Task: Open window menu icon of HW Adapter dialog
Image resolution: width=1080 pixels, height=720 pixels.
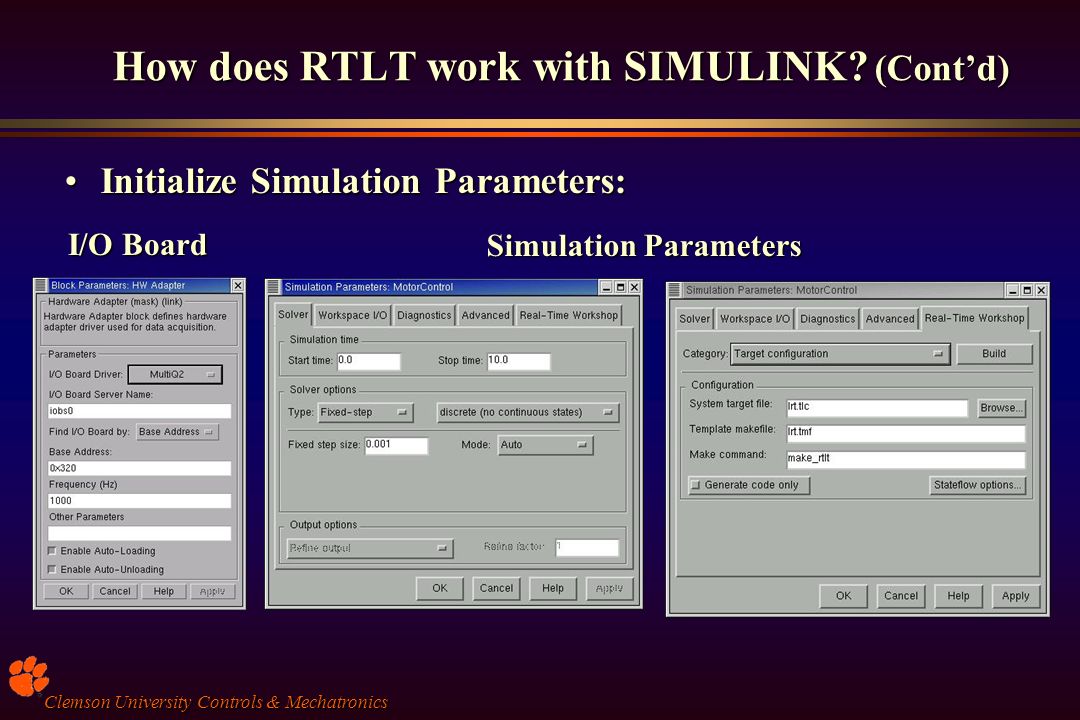Action: 41,285
